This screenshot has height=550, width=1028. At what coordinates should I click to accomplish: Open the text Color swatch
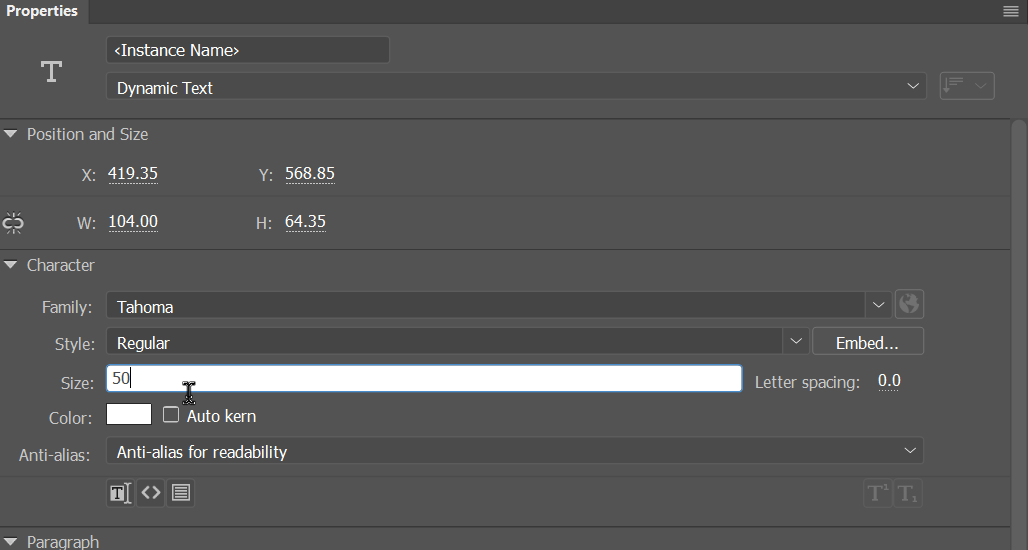128,414
